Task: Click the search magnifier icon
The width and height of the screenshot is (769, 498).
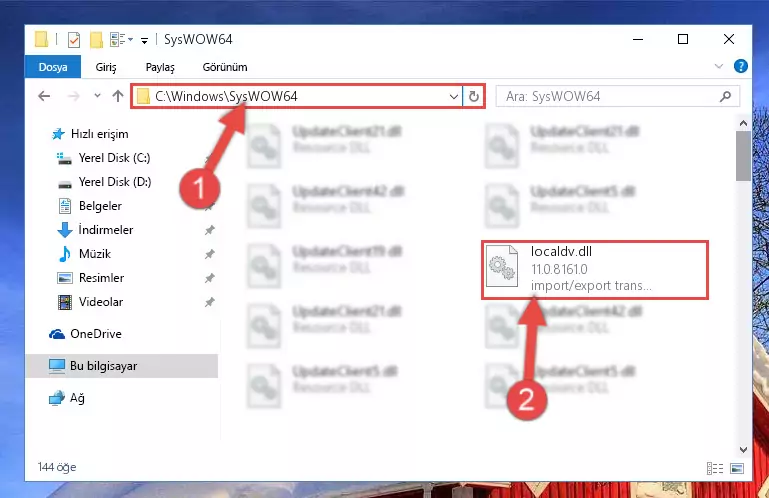Action: click(x=725, y=97)
